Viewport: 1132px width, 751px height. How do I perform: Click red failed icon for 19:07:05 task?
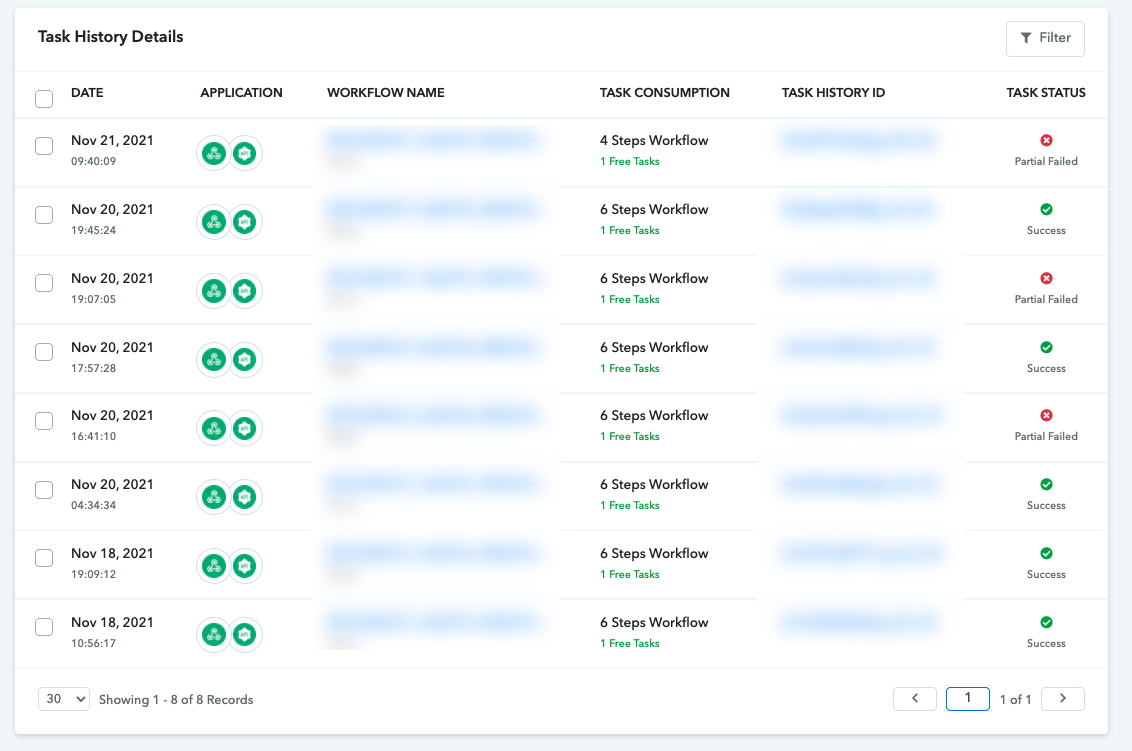1046,278
